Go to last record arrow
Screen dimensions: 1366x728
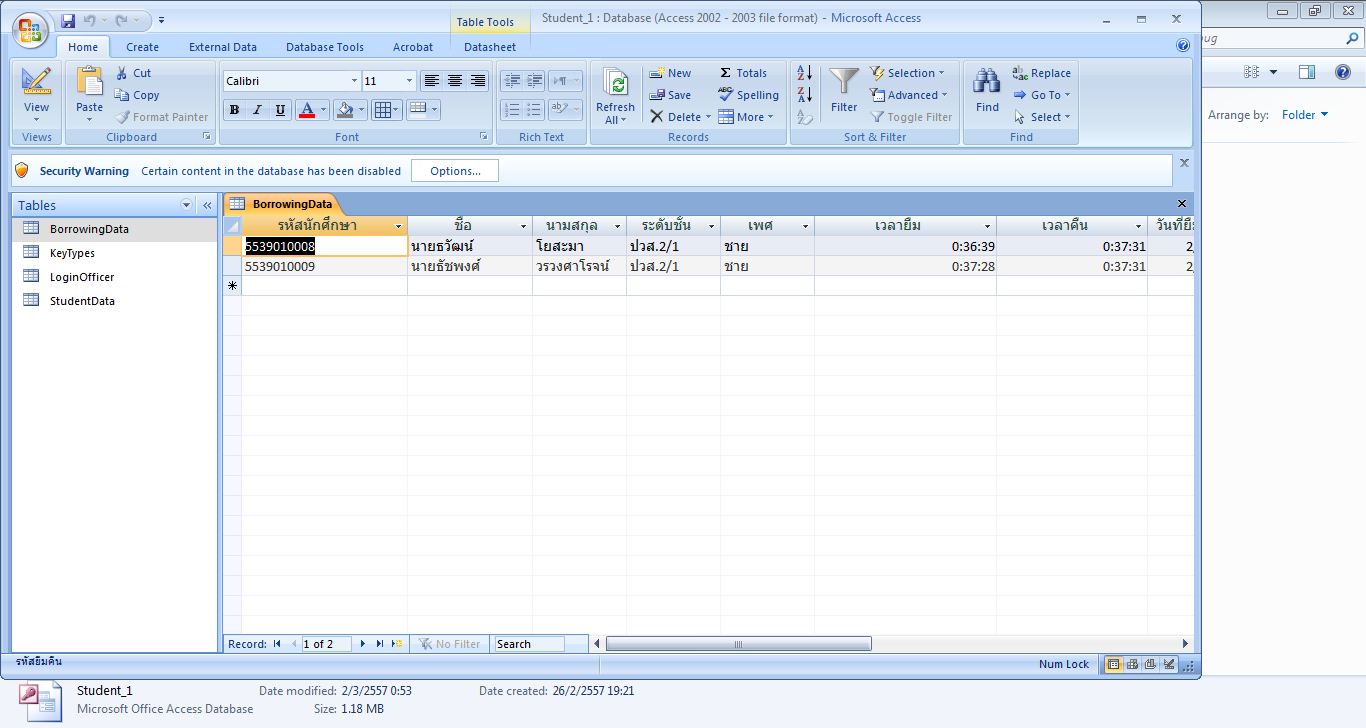(380, 644)
